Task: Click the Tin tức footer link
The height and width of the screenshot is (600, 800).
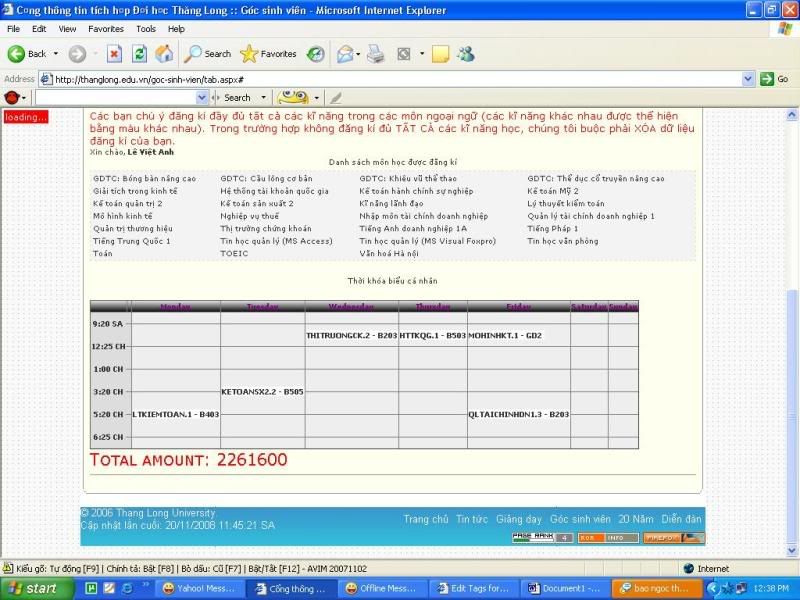Action: (471, 519)
